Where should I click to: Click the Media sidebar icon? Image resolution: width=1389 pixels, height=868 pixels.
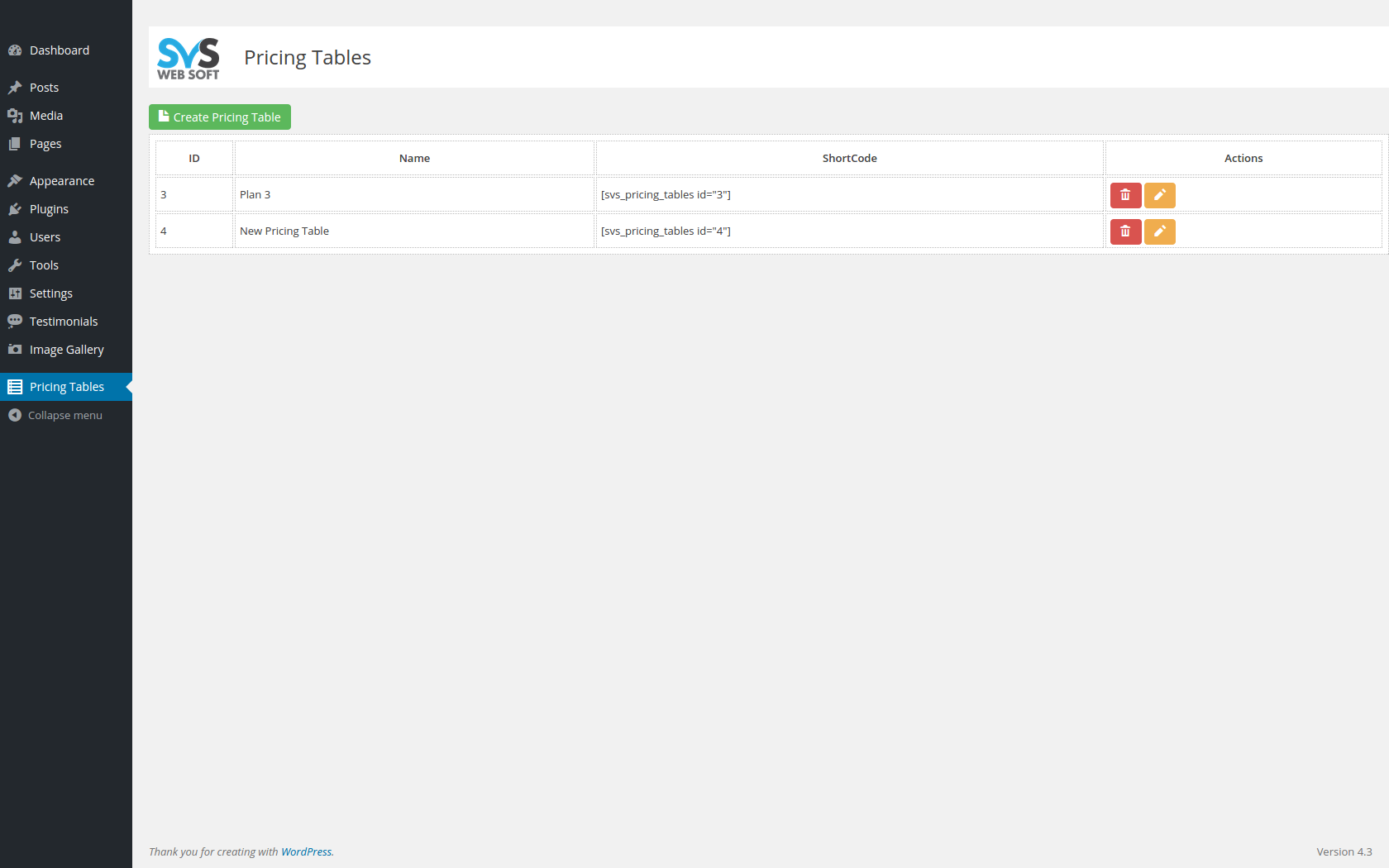(x=15, y=116)
